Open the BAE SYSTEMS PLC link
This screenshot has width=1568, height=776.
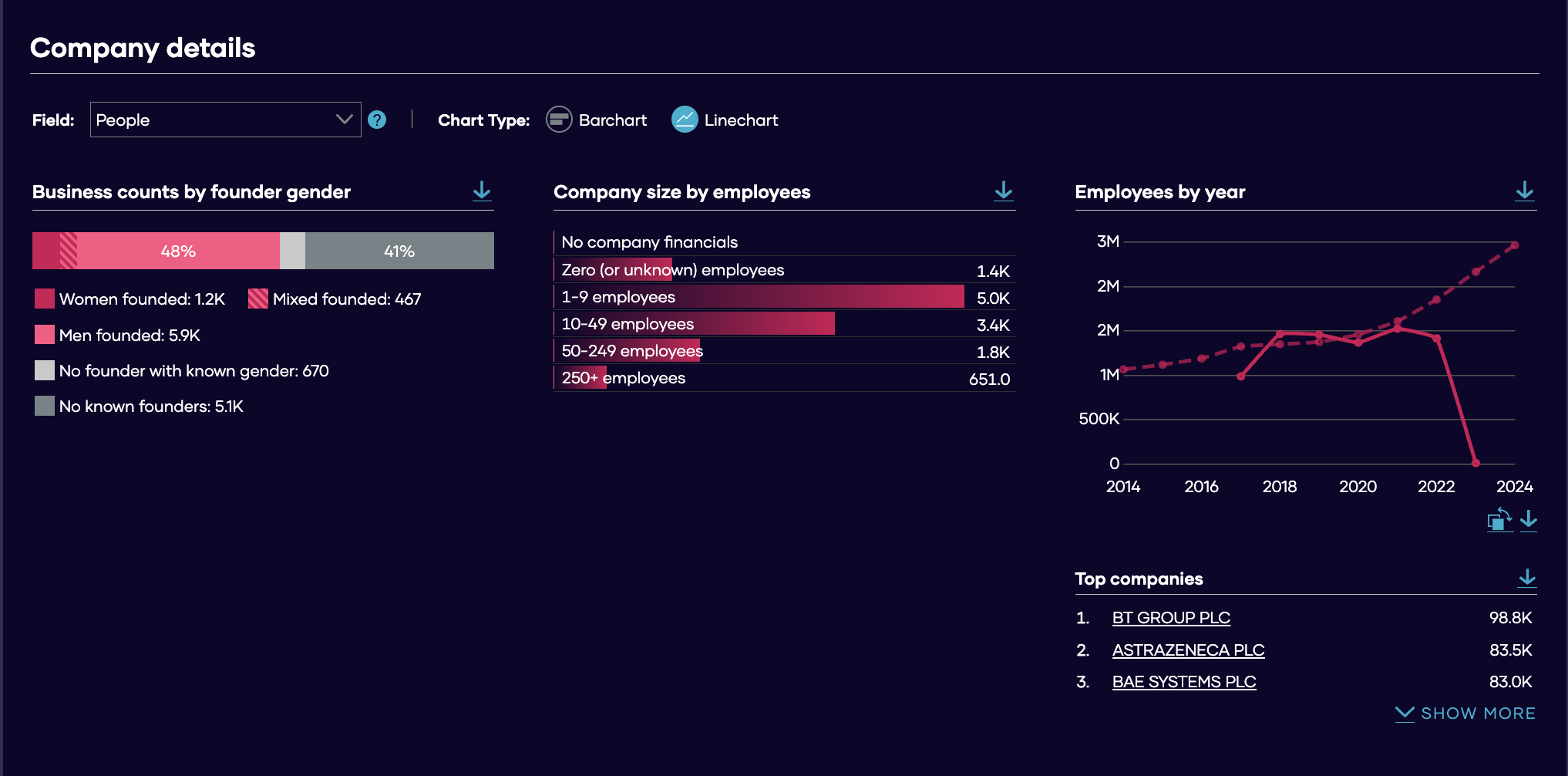(1184, 682)
